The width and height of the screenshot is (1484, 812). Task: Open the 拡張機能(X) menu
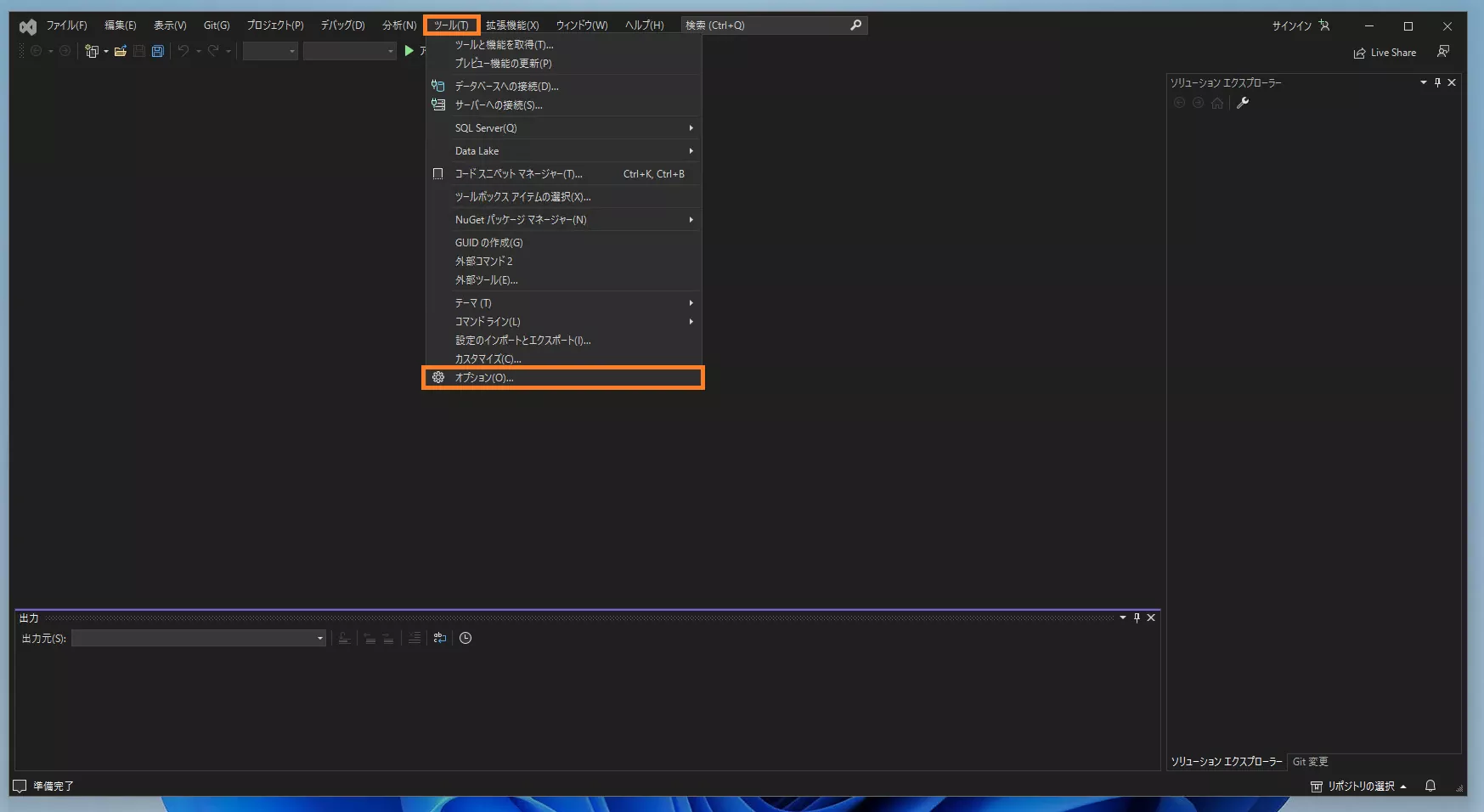click(x=512, y=25)
